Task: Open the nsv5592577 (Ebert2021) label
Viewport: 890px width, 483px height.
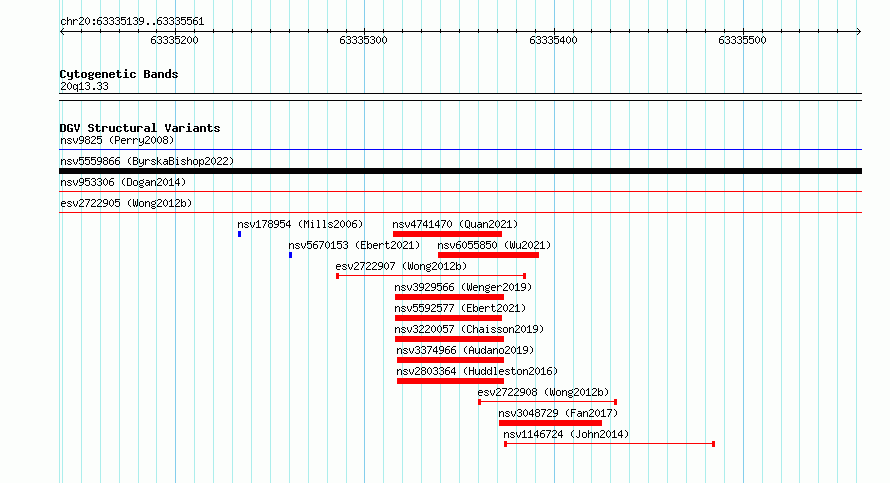Action: click(x=460, y=308)
